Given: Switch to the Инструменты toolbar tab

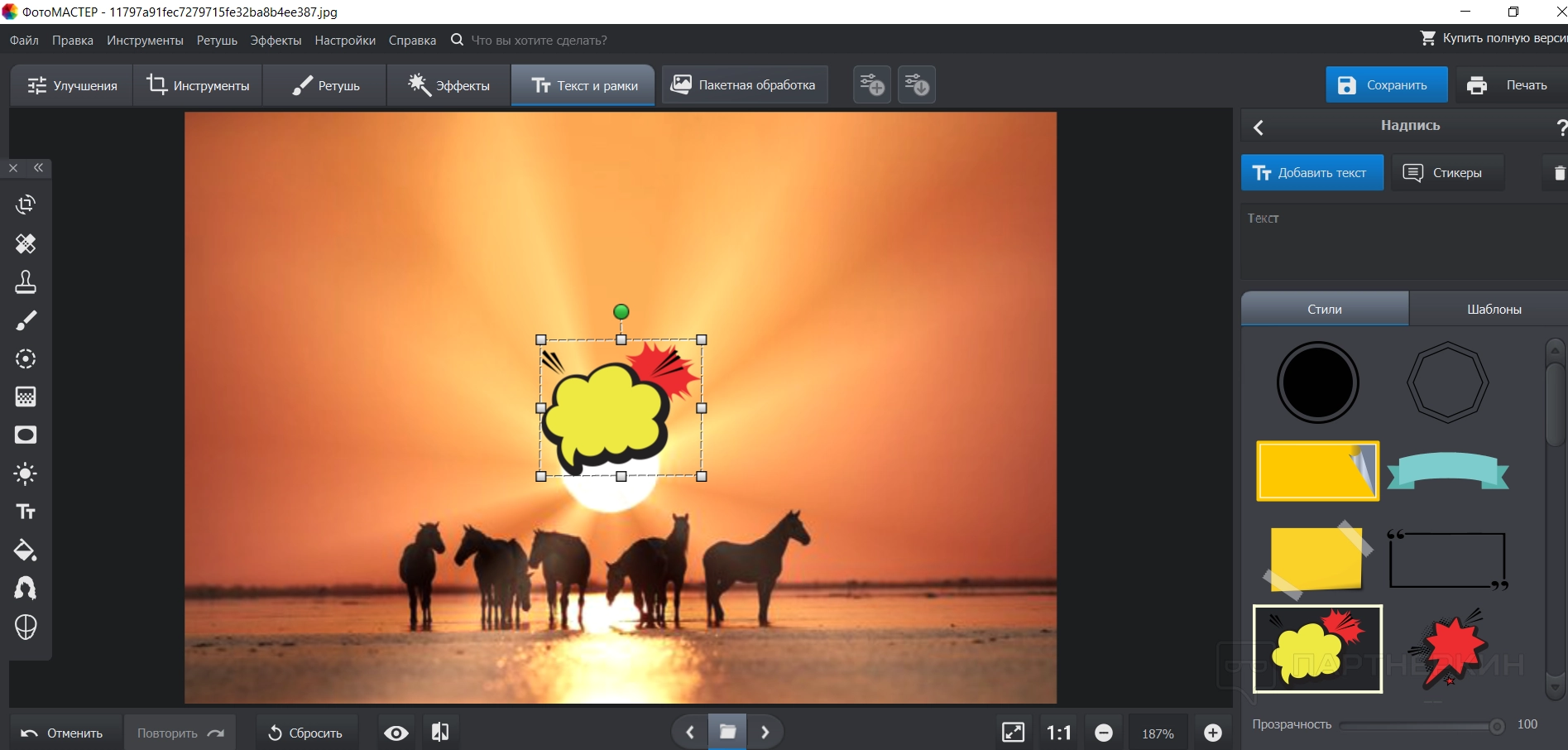Looking at the screenshot, I should (x=198, y=85).
